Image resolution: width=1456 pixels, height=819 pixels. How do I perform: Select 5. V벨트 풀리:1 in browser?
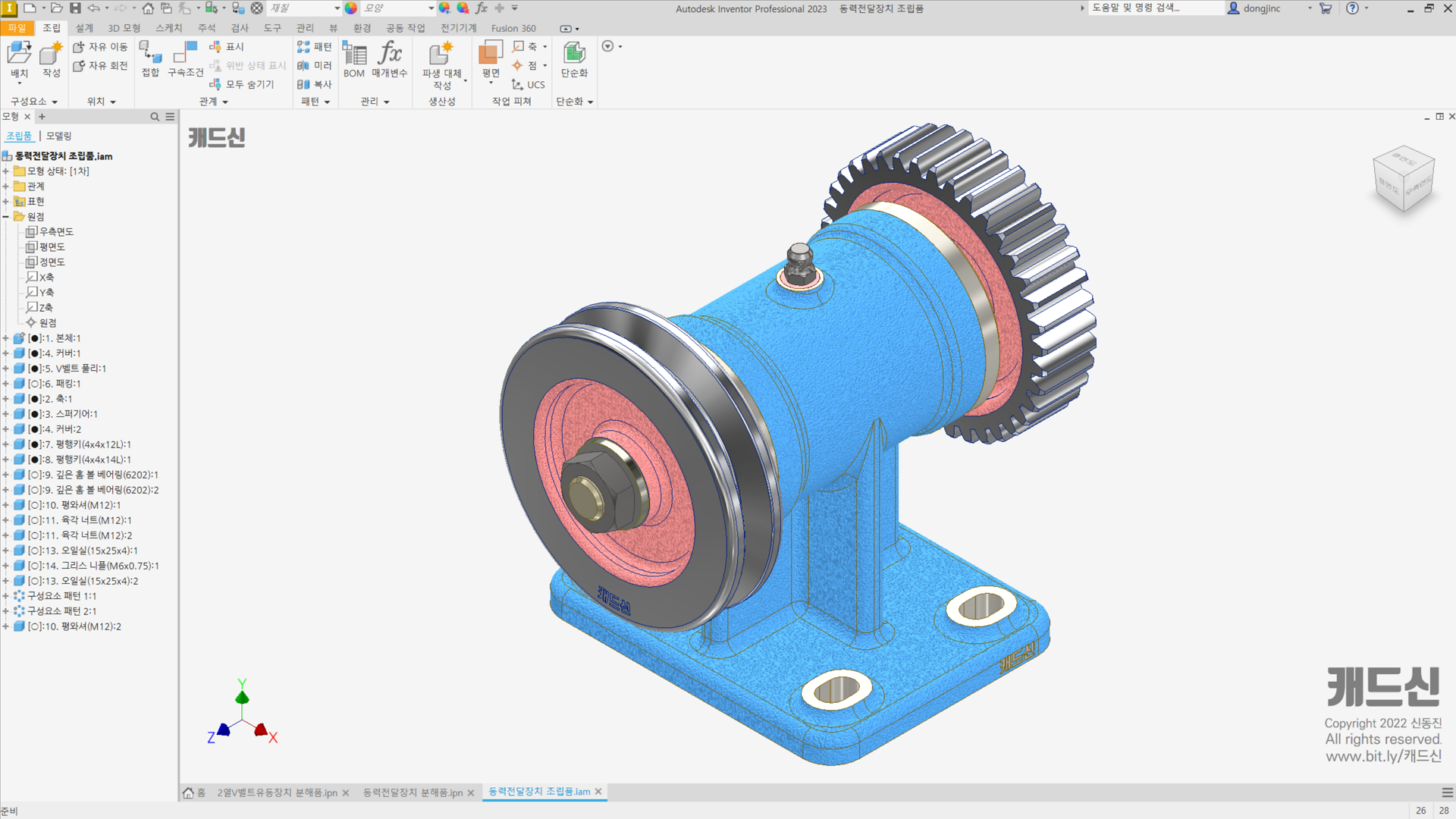click(67, 369)
